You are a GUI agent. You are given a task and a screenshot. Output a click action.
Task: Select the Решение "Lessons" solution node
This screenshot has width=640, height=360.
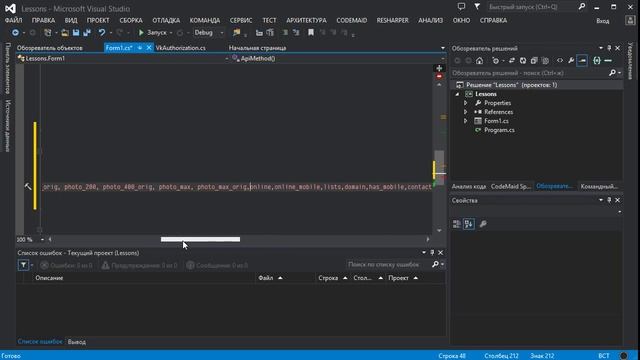511,85
